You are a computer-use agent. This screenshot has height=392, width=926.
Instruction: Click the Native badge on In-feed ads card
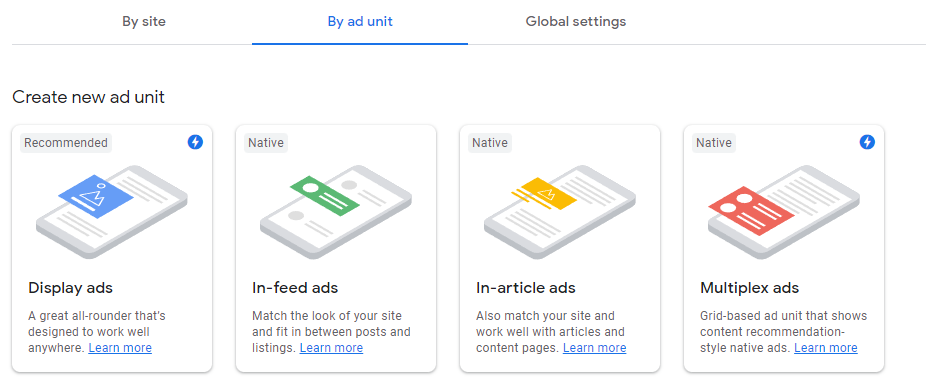click(266, 143)
